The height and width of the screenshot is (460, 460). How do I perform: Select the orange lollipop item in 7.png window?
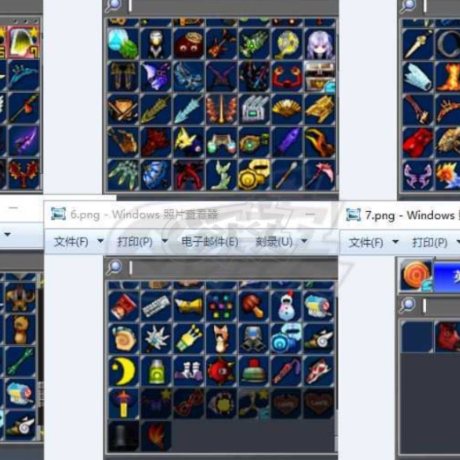[416, 275]
